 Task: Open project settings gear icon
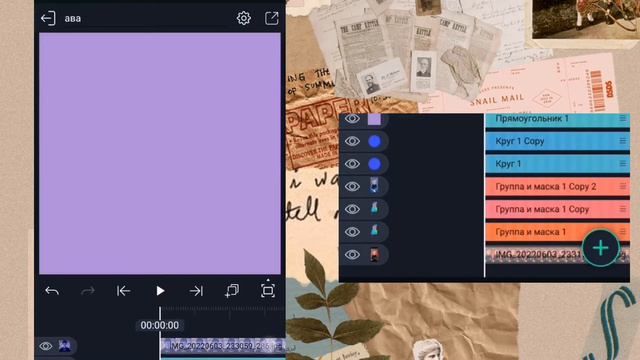click(244, 18)
